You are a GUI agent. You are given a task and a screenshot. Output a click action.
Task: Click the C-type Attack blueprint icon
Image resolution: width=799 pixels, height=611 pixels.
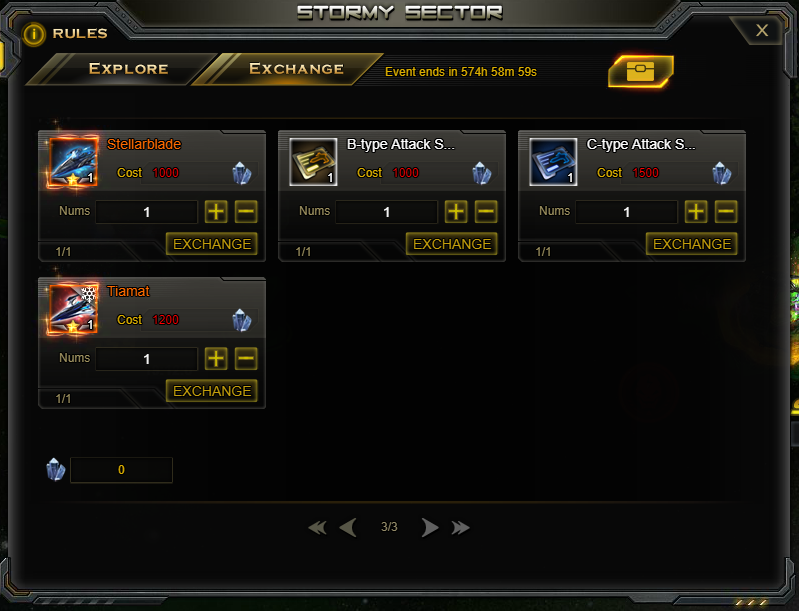pyautogui.click(x=553, y=162)
